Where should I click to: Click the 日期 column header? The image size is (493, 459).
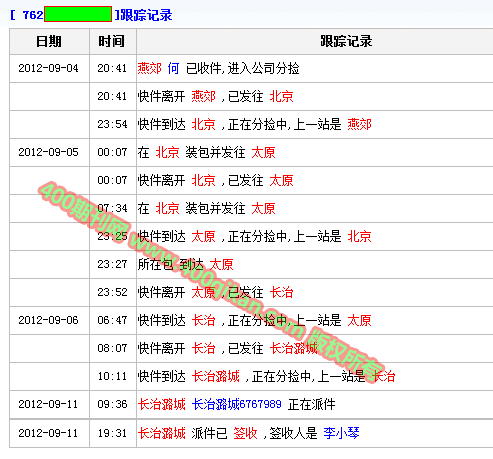(49, 42)
